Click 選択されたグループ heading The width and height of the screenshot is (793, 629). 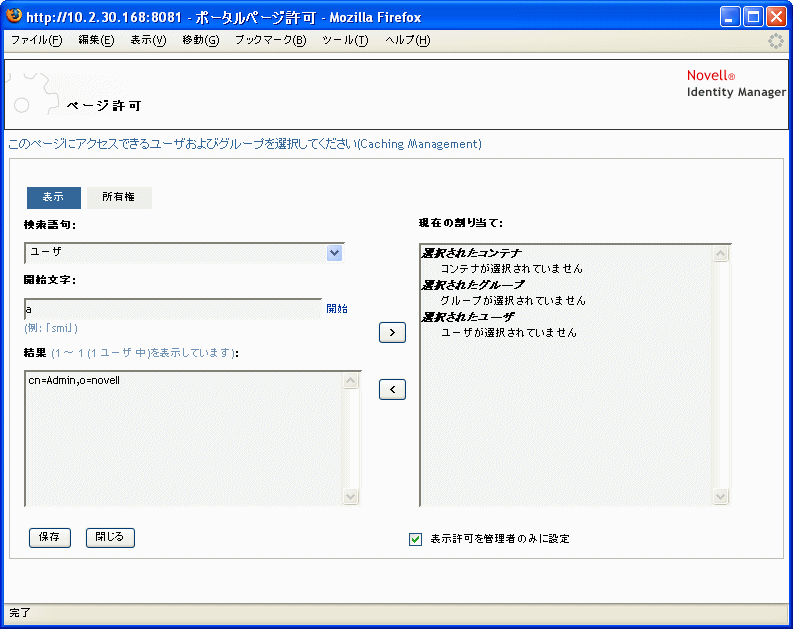point(473,285)
